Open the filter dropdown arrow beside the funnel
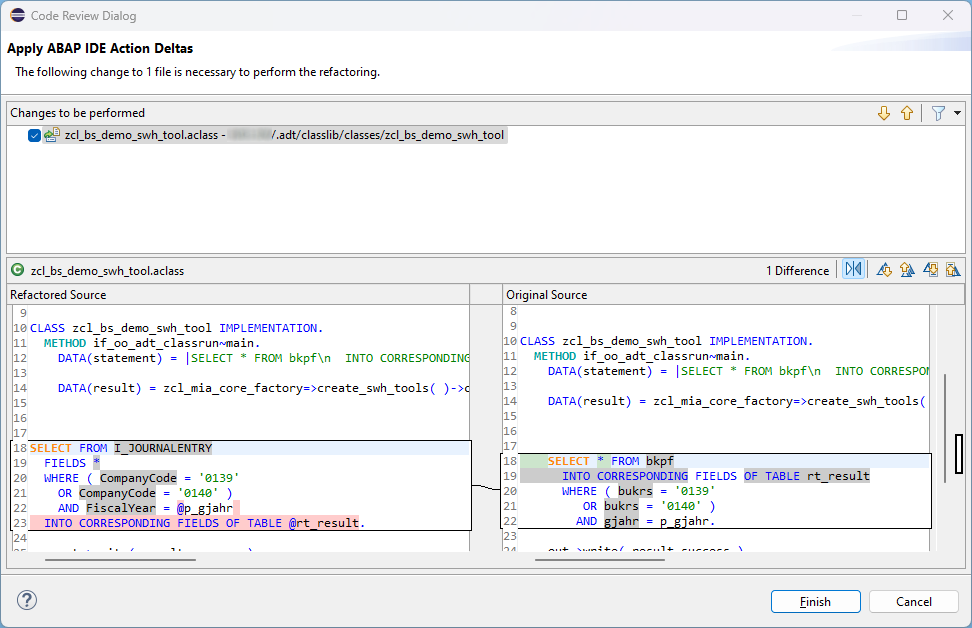972x628 pixels. click(957, 113)
